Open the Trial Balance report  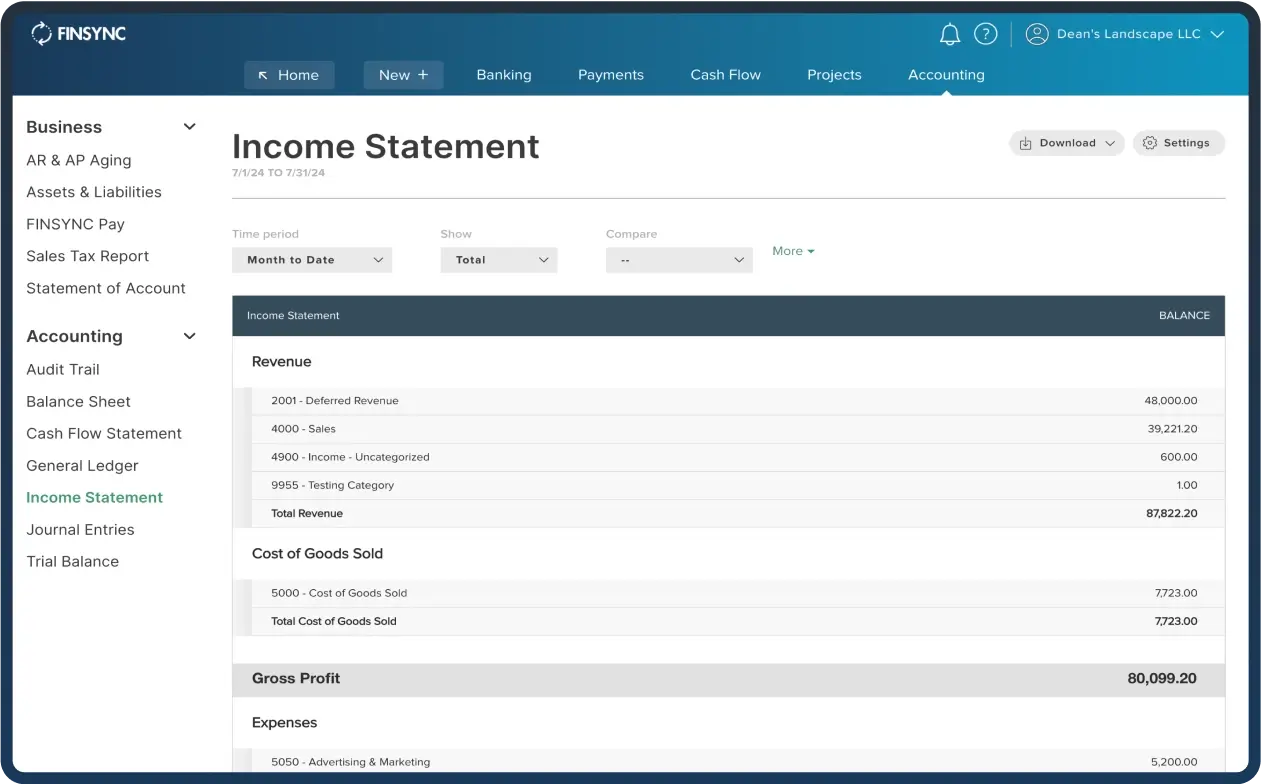click(x=72, y=561)
